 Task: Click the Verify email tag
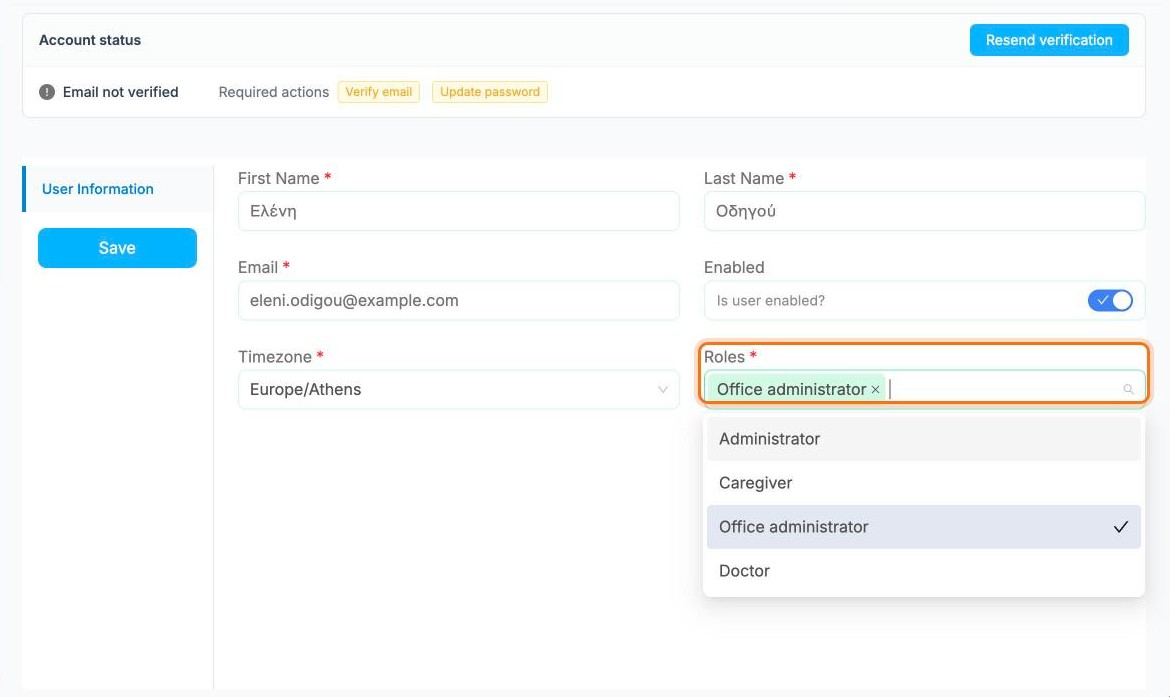point(378,92)
